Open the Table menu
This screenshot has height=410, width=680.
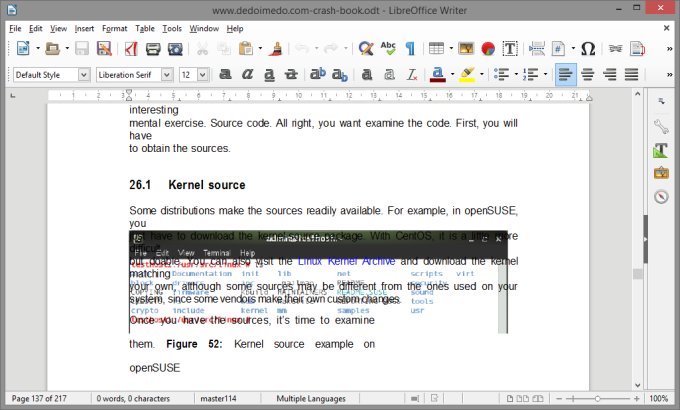(x=147, y=28)
